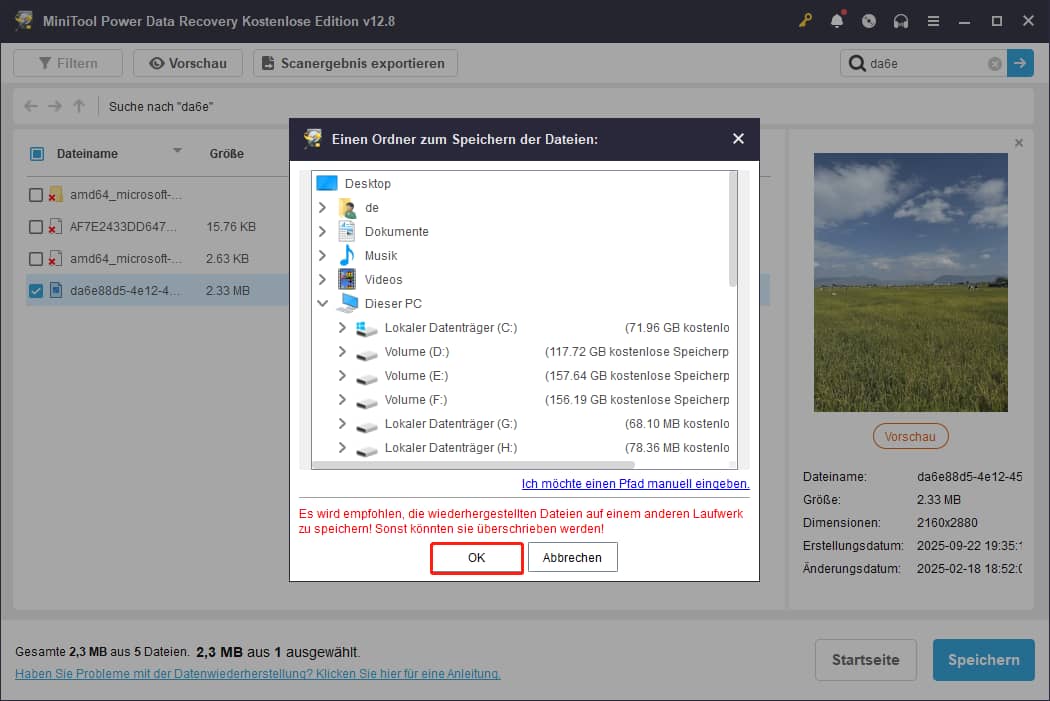Expand the 'de' user folder
1050x701 pixels.
point(322,208)
